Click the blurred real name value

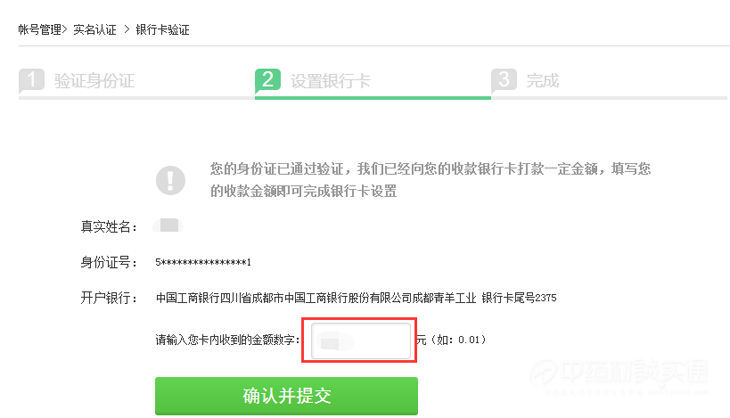coord(169,226)
